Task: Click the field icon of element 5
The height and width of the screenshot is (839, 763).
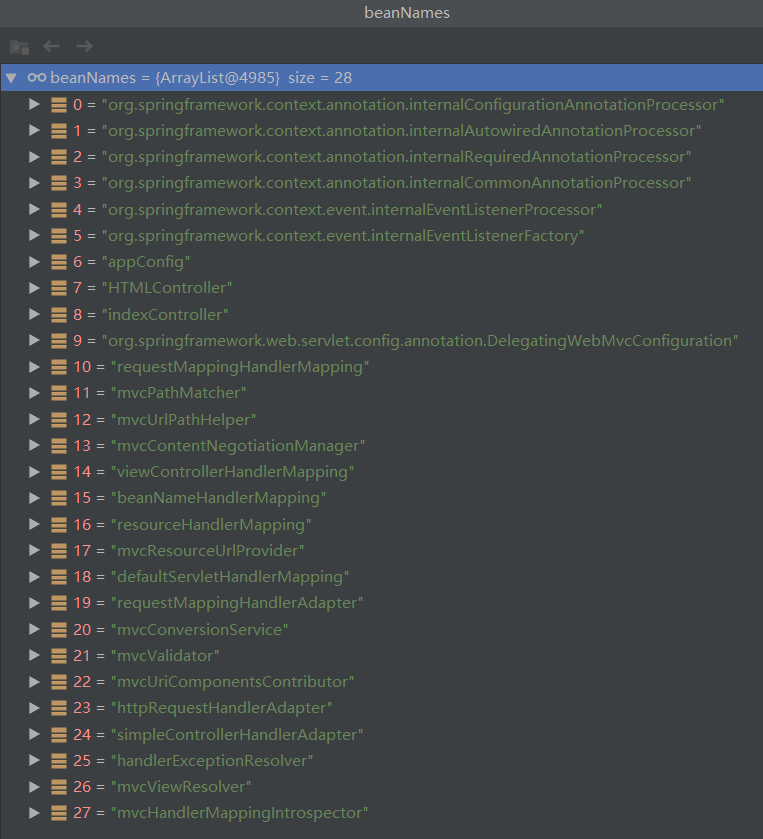Action: coord(58,236)
